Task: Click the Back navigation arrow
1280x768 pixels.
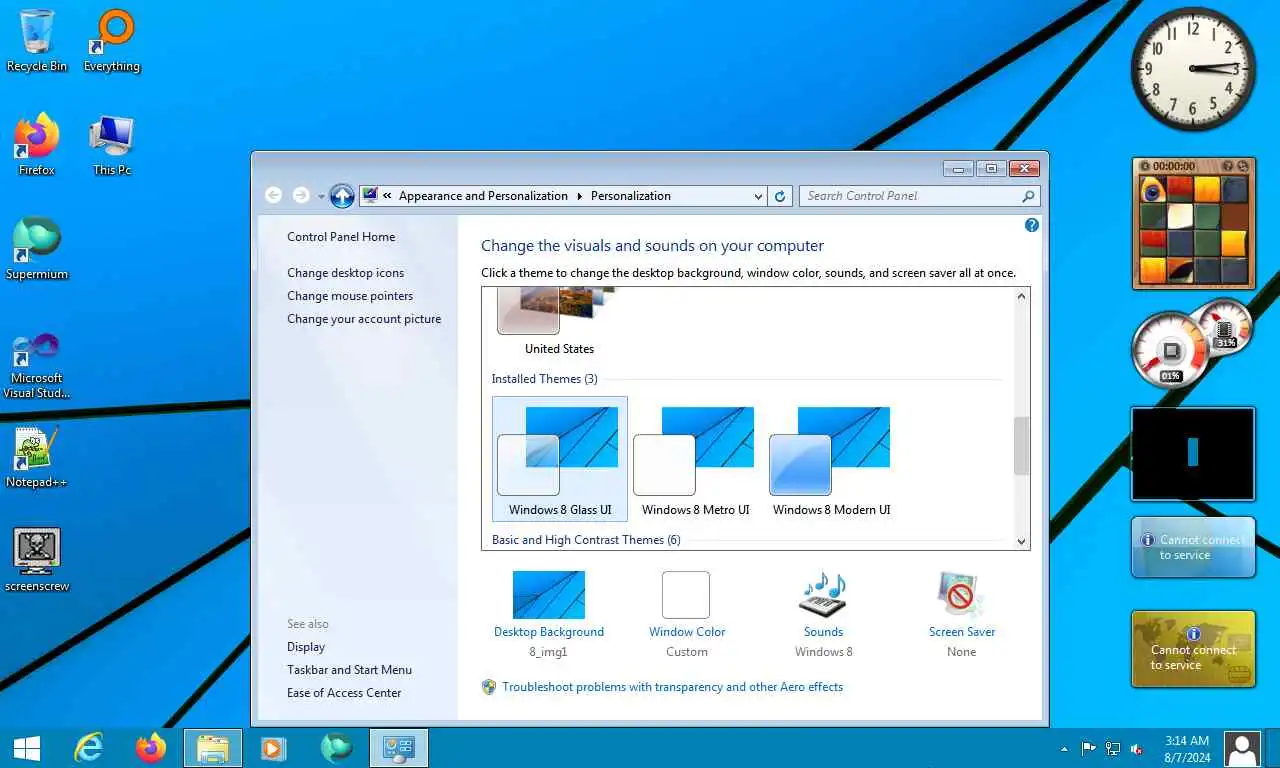Action: tap(273, 196)
